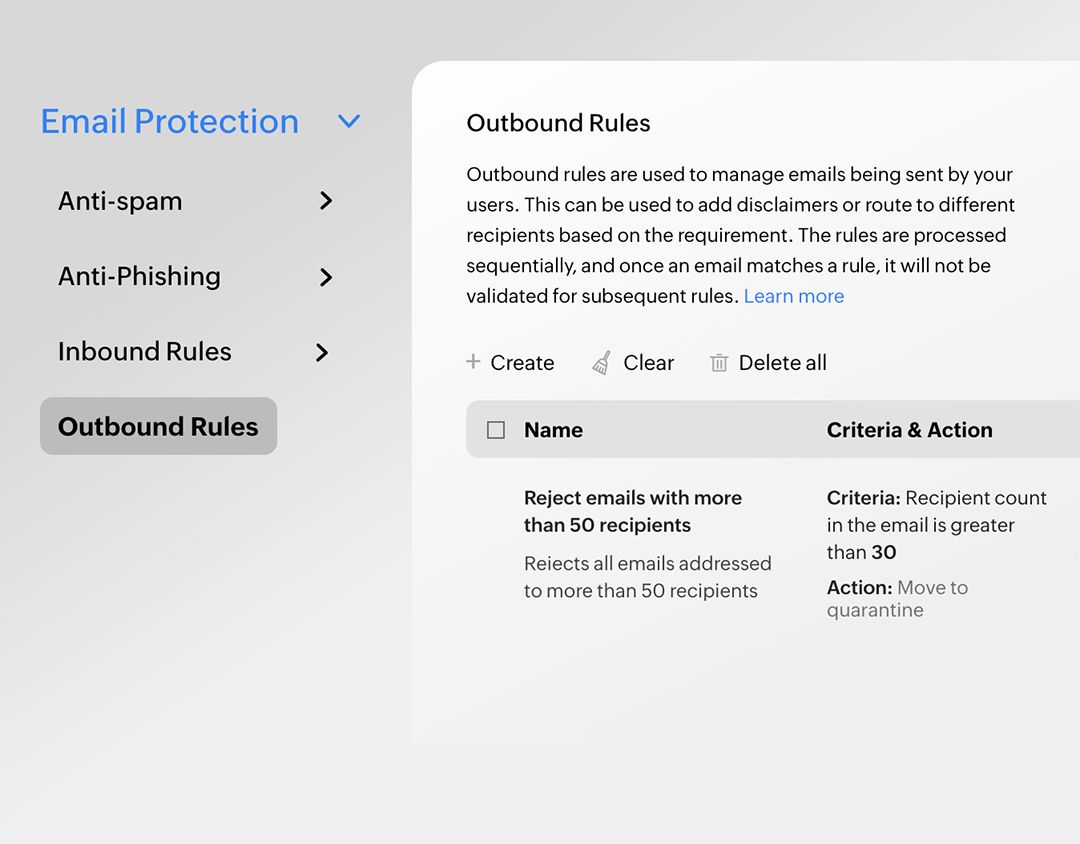Click the Criteria & Action column header

tap(909, 430)
